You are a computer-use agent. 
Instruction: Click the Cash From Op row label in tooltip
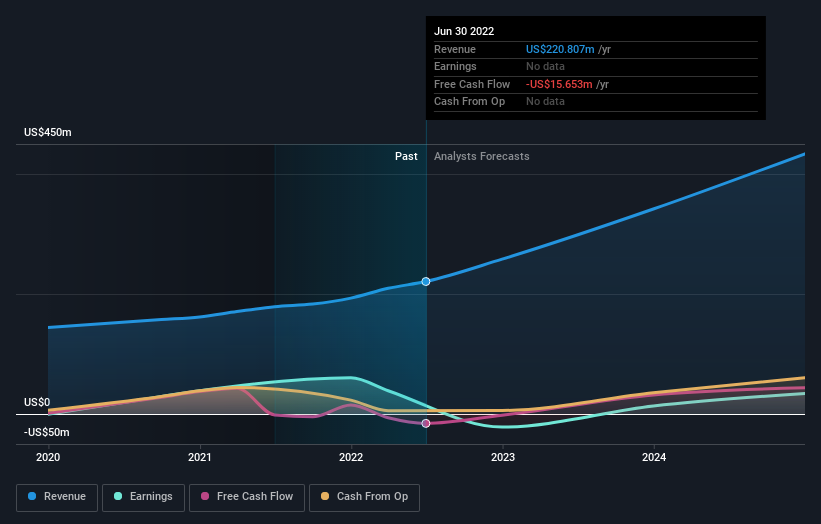click(470, 102)
